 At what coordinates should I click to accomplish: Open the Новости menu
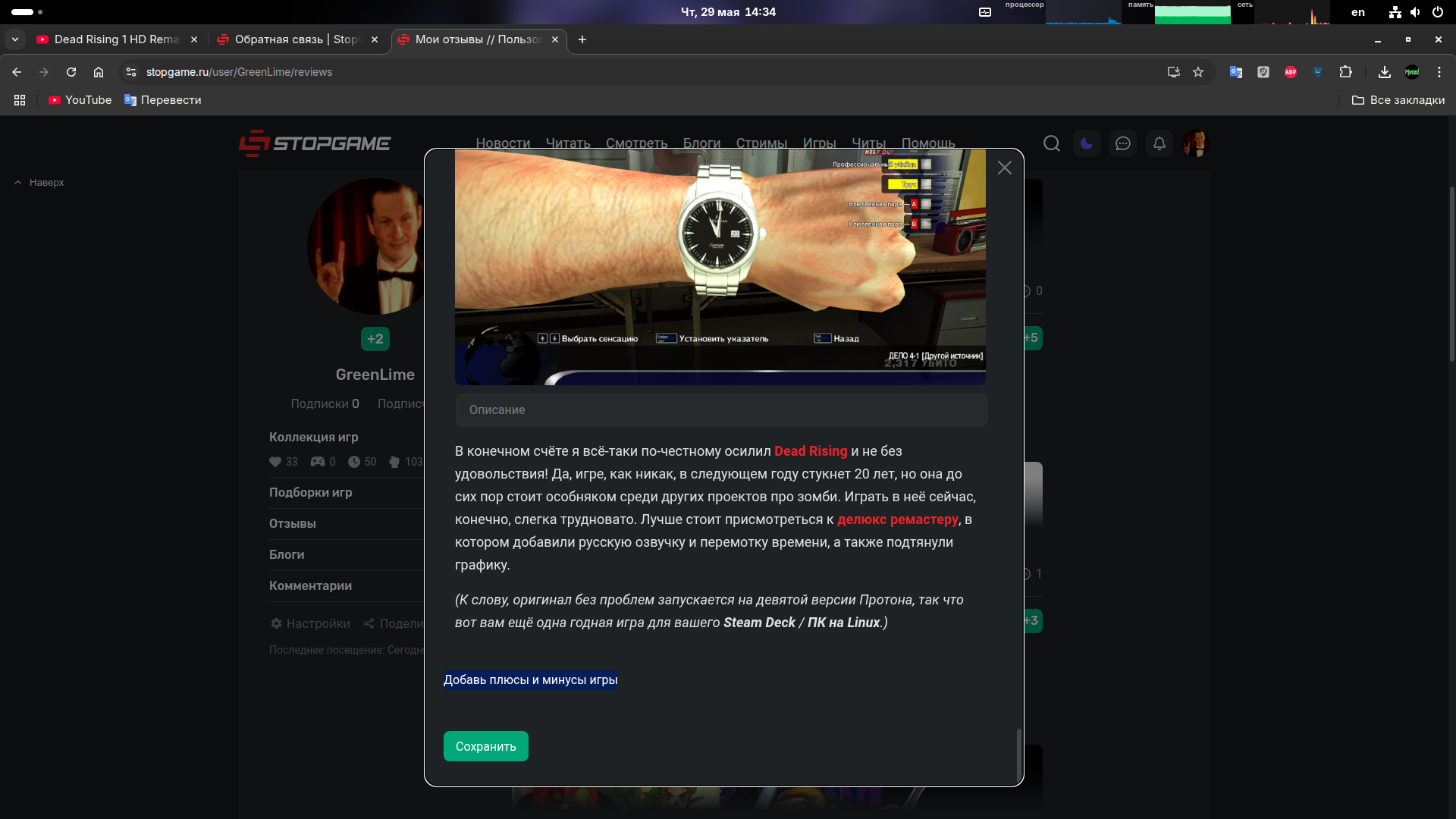(503, 143)
